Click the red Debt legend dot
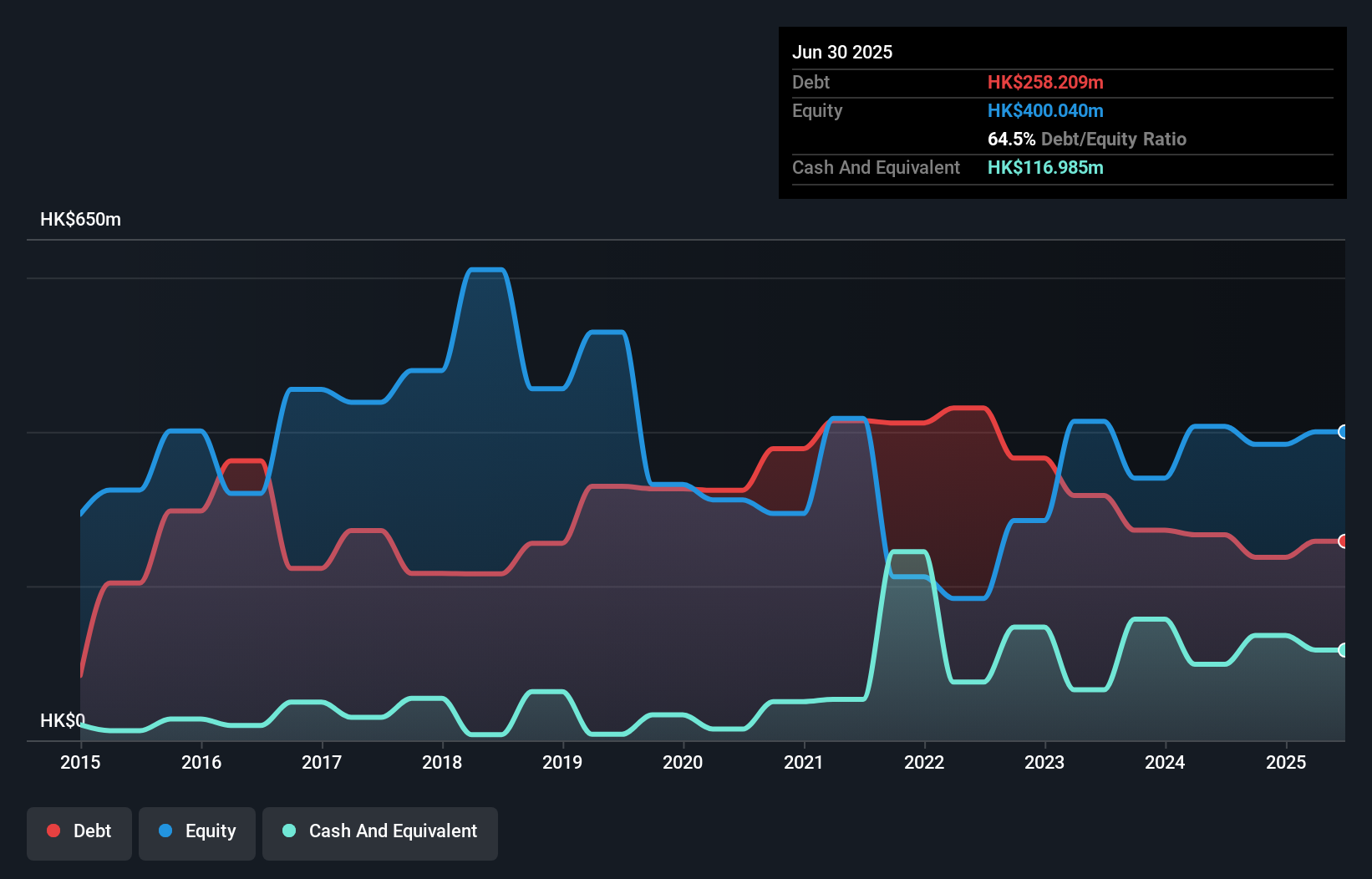The image size is (1372, 879). coord(53,831)
